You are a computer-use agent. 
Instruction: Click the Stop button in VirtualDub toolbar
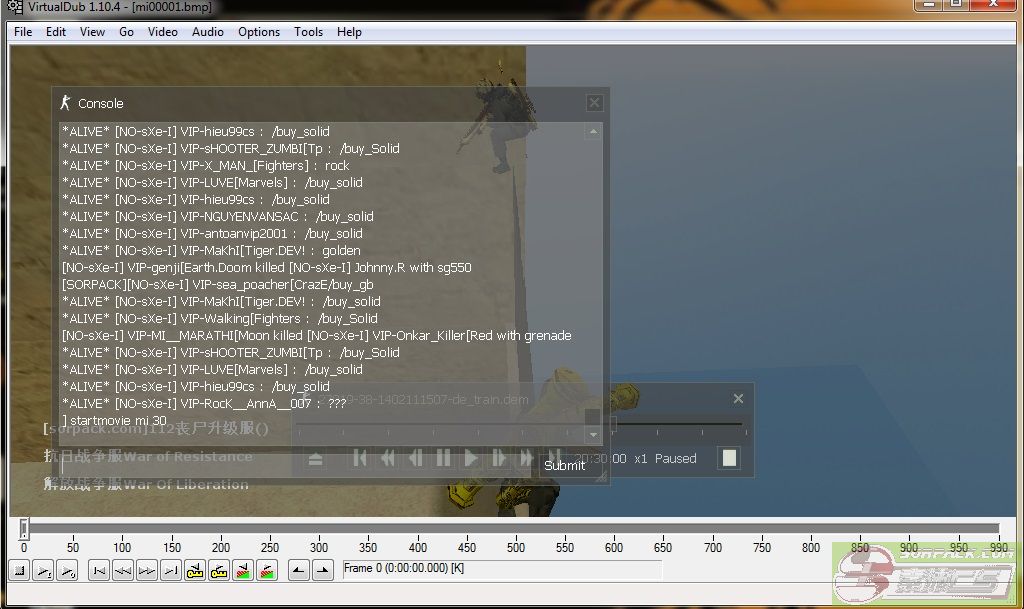(19, 571)
